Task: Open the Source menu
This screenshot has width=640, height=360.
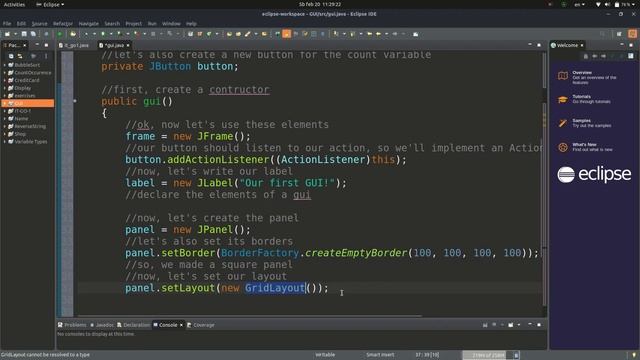Action: 40,24
